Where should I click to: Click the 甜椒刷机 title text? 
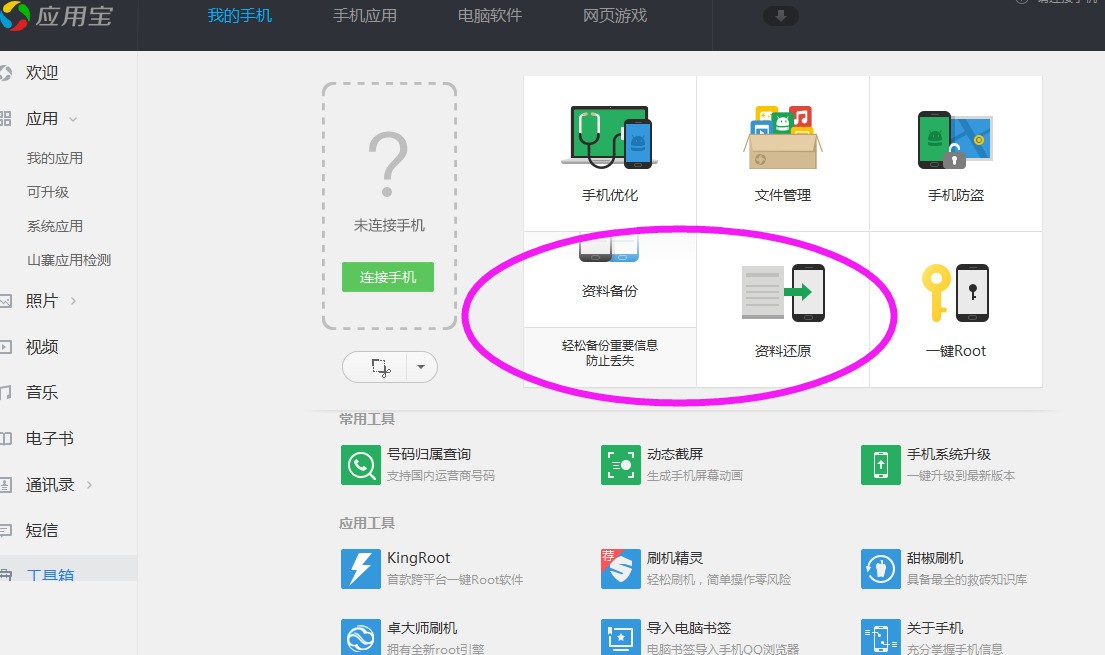[935, 558]
